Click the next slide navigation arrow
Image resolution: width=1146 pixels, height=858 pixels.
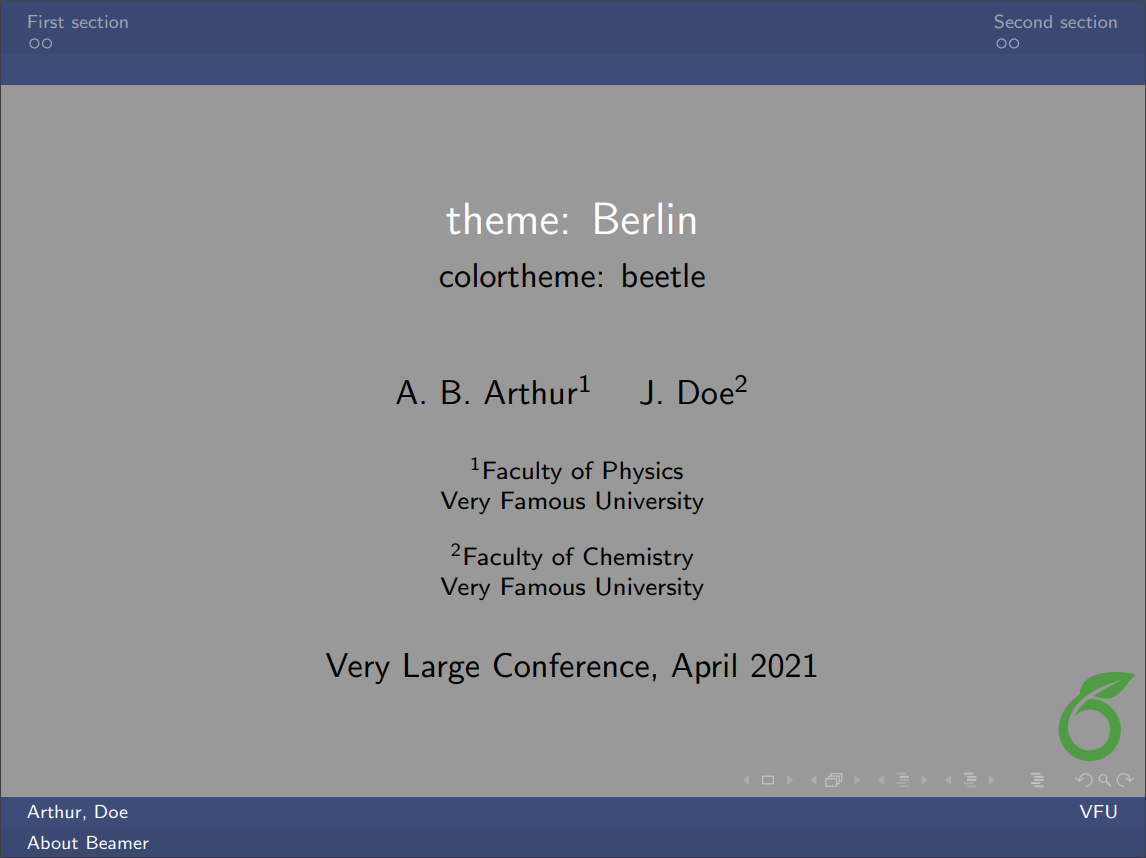tap(789, 780)
